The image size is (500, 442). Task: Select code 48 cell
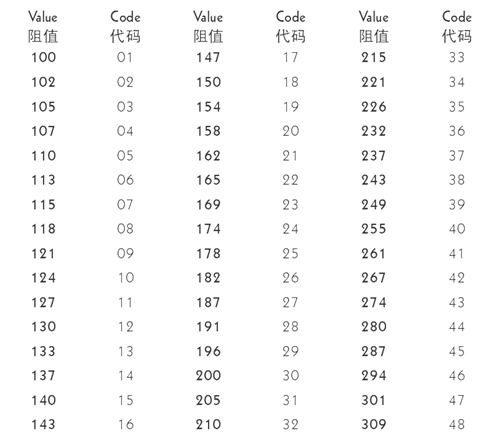tap(457, 424)
